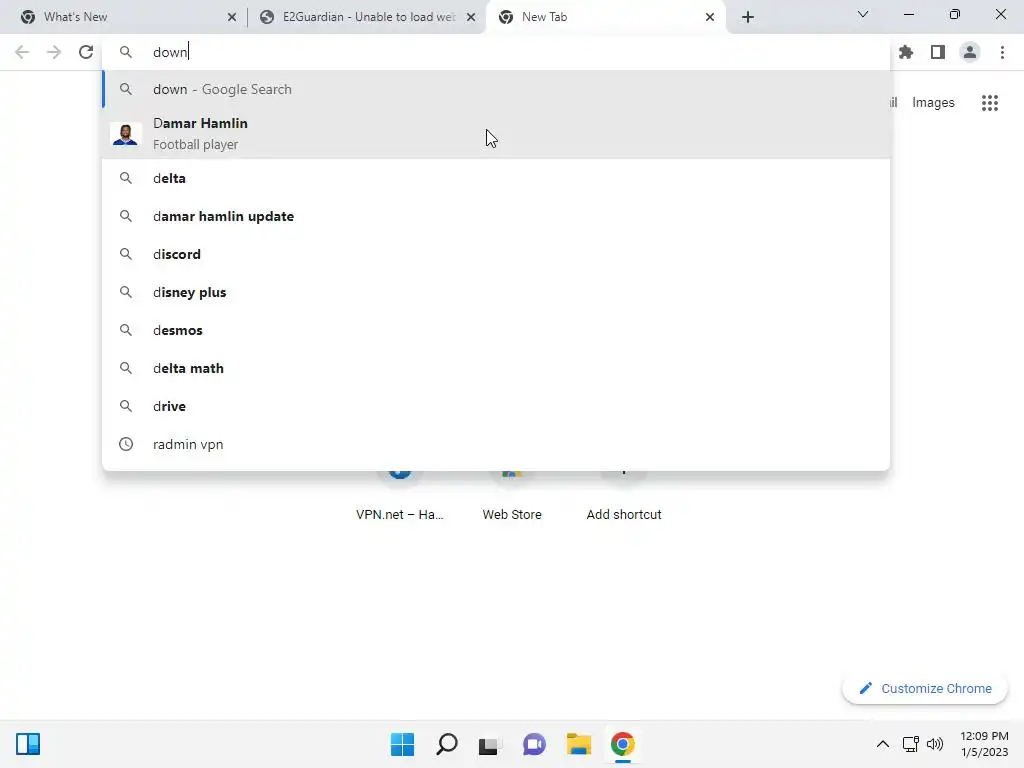Viewport: 1024px width, 768px height.
Task: Close the New Tab tab
Action: click(710, 17)
